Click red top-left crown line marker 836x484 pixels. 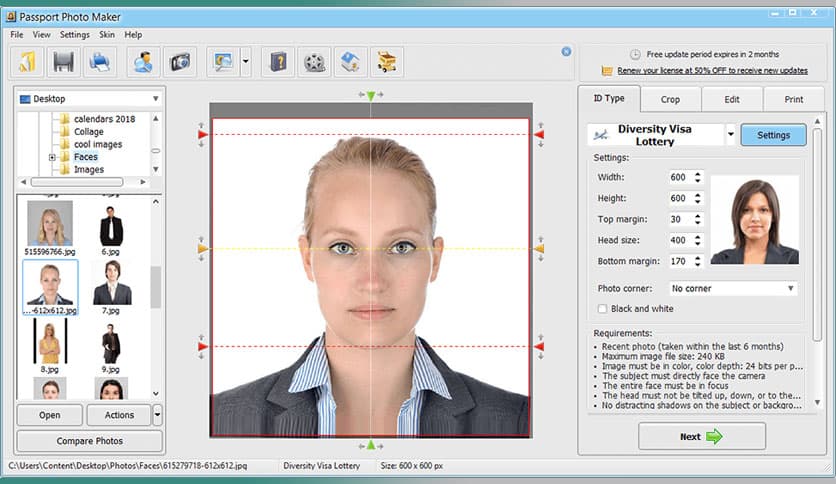(x=203, y=134)
